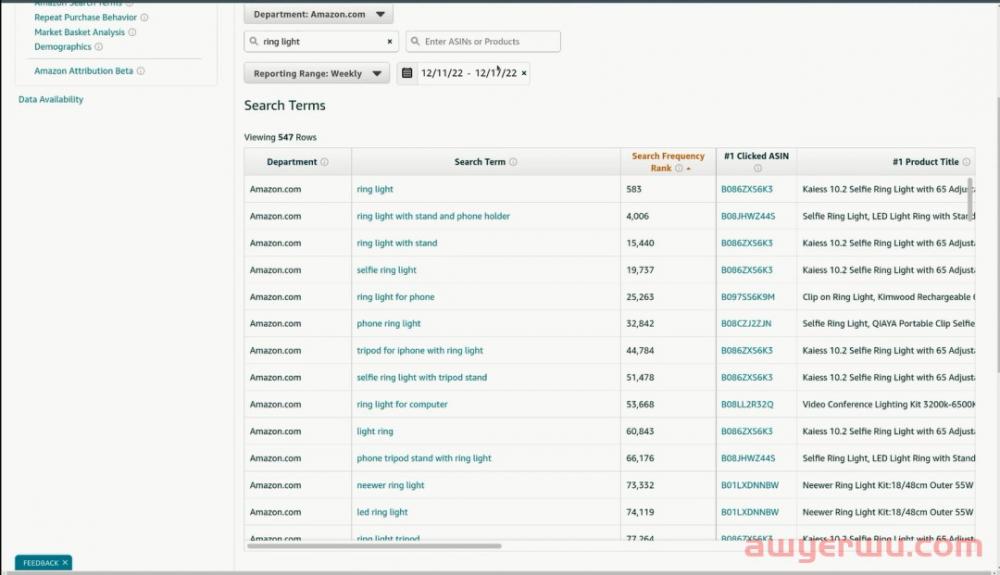Clear the date range with x icon
Image resolution: width=1000 pixels, height=575 pixels.
(524, 73)
